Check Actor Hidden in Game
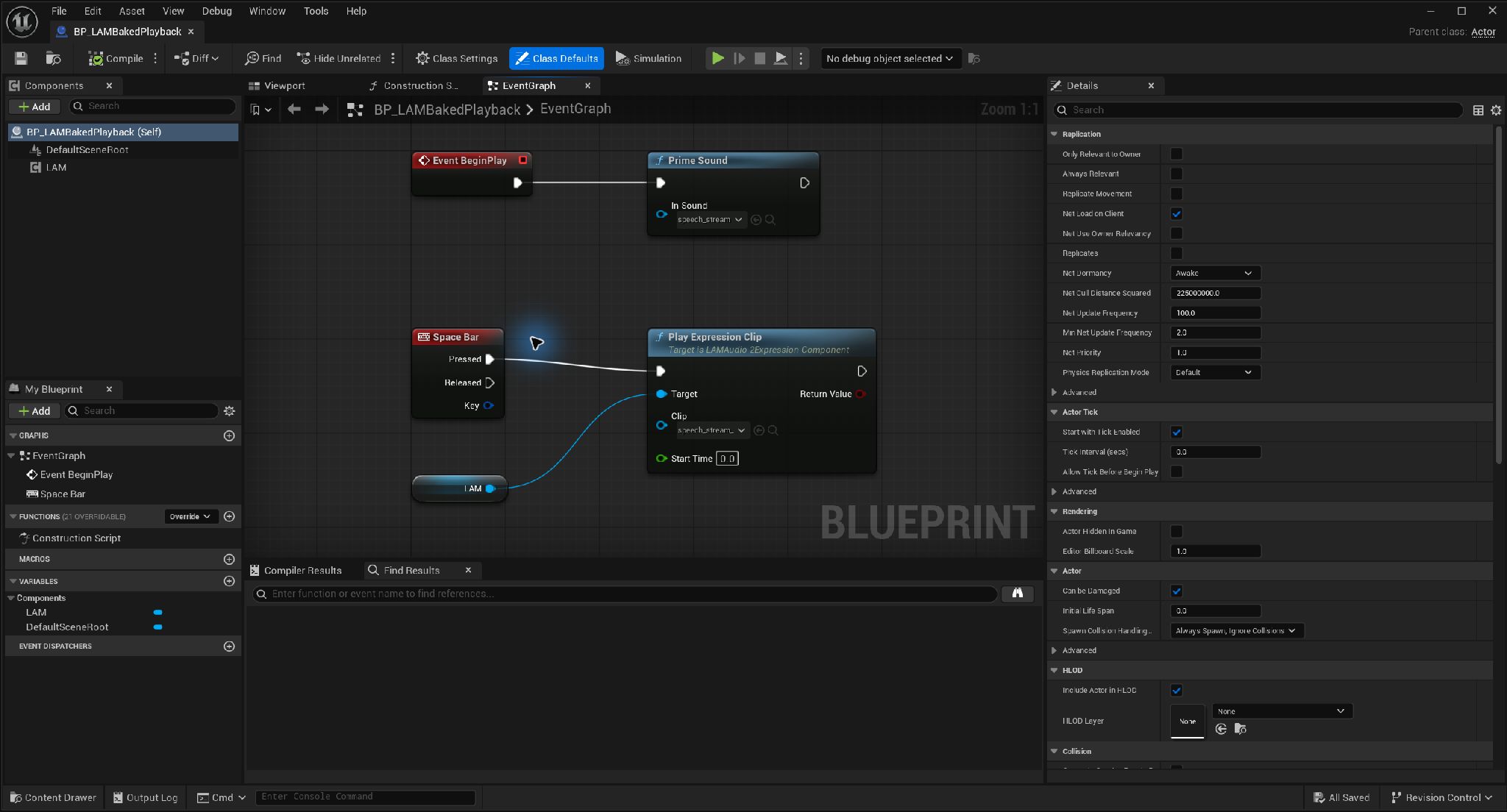Viewport: 1507px width, 812px height. (x=1176, y=531)
